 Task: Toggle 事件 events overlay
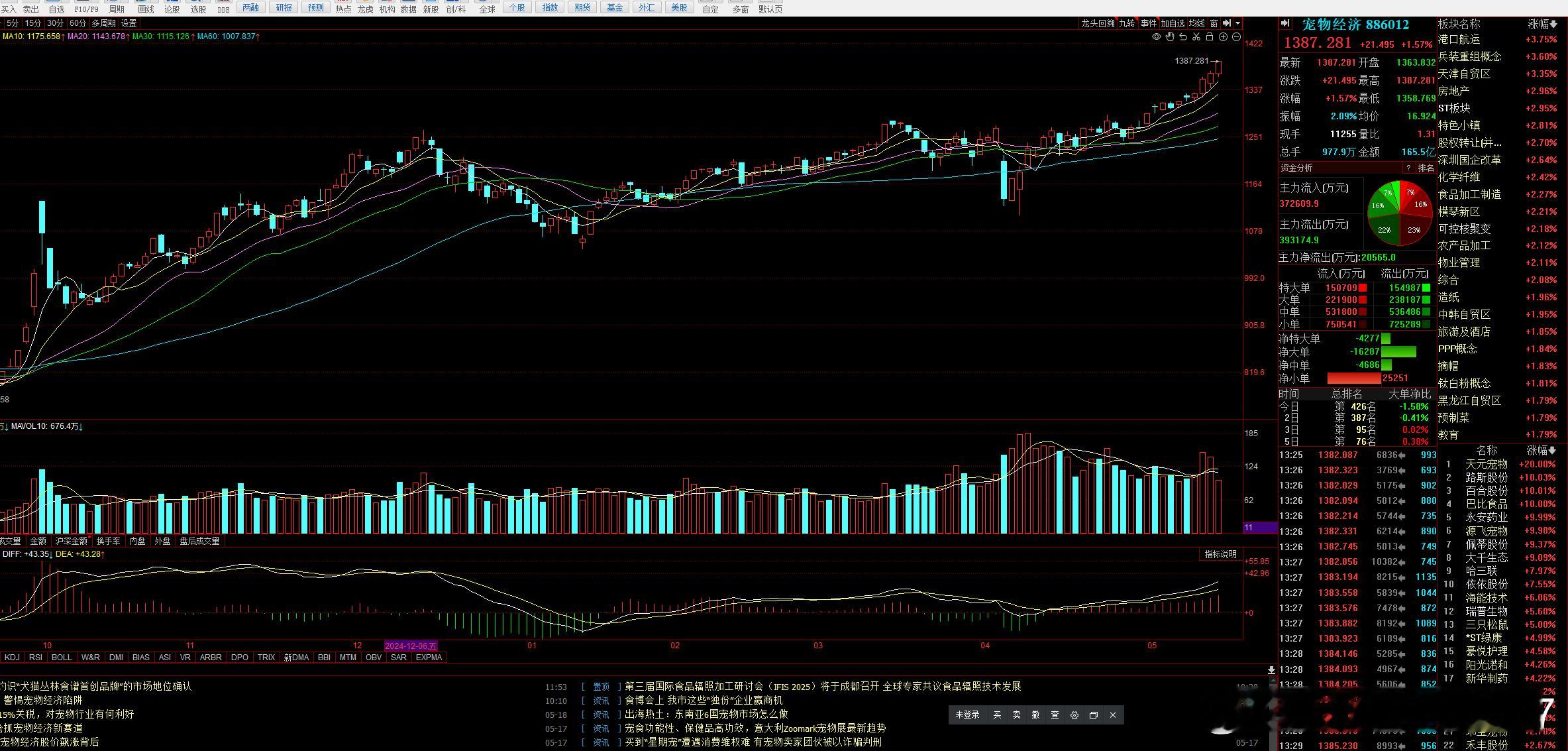pyautogui.click(x=1149, y=23)
